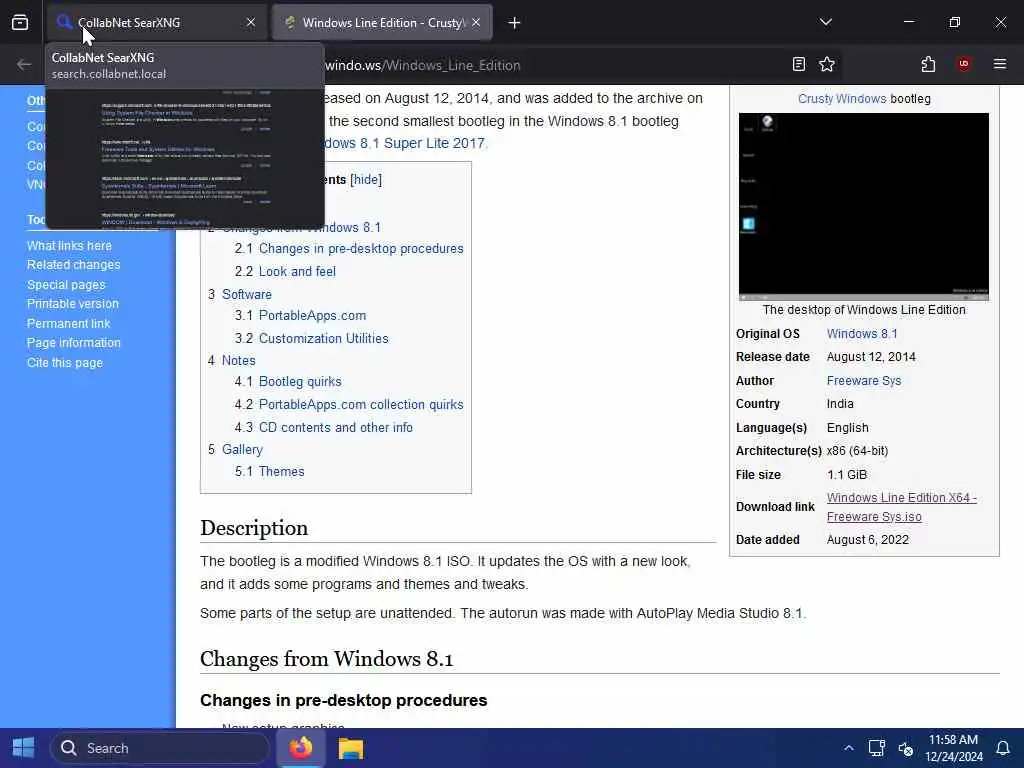
Task: Open What links here sidebar link
Action: pyautogui.click(x=69, y=246)
